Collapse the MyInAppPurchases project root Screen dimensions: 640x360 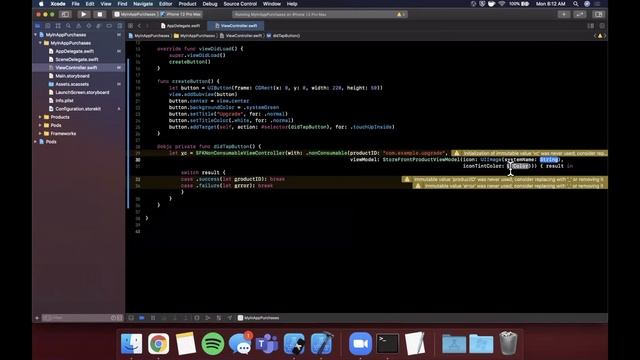pos(36,35)
